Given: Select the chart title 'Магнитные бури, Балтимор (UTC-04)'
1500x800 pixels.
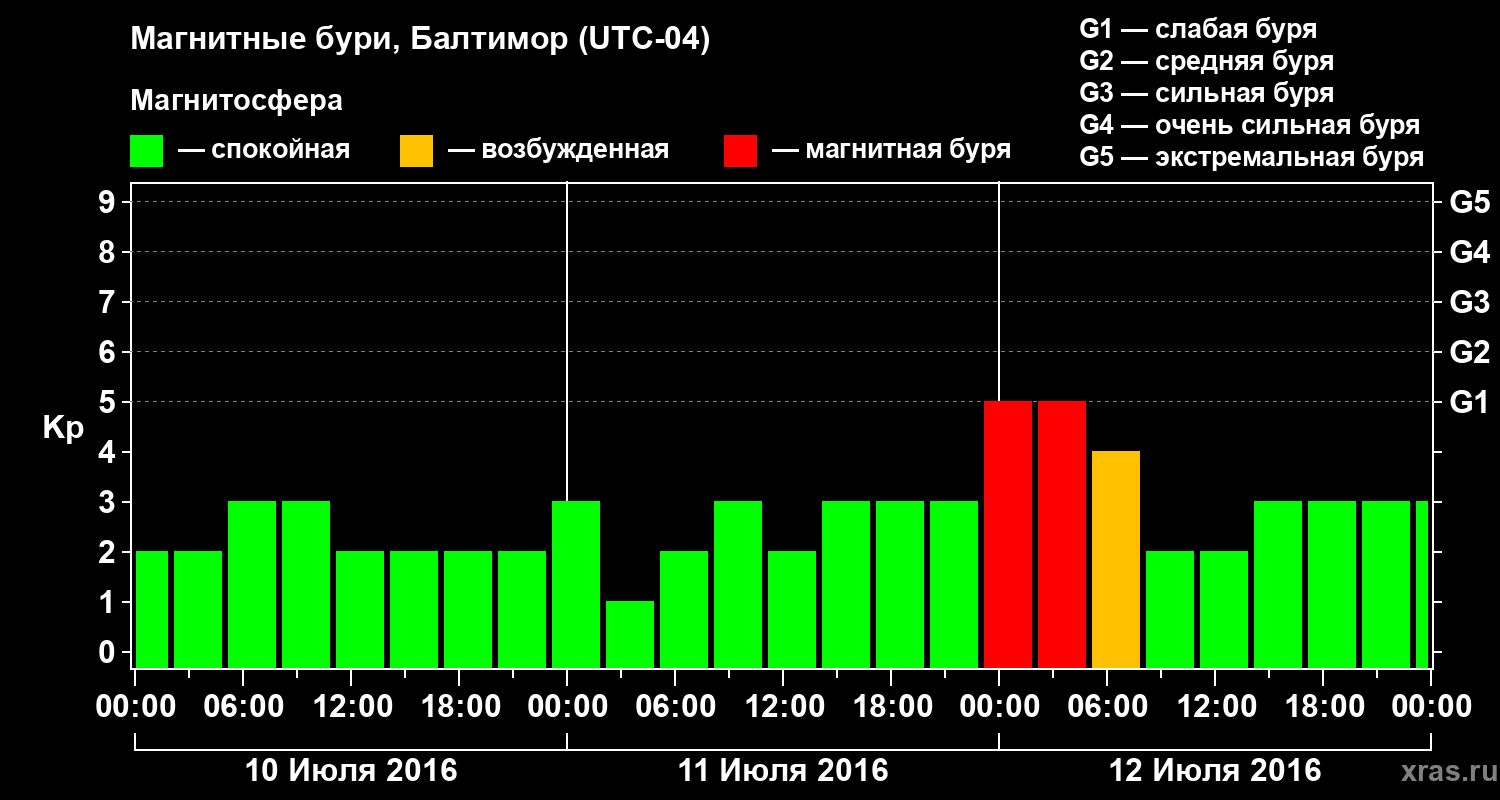Looking at the screenshot, I should pos(420,40).
